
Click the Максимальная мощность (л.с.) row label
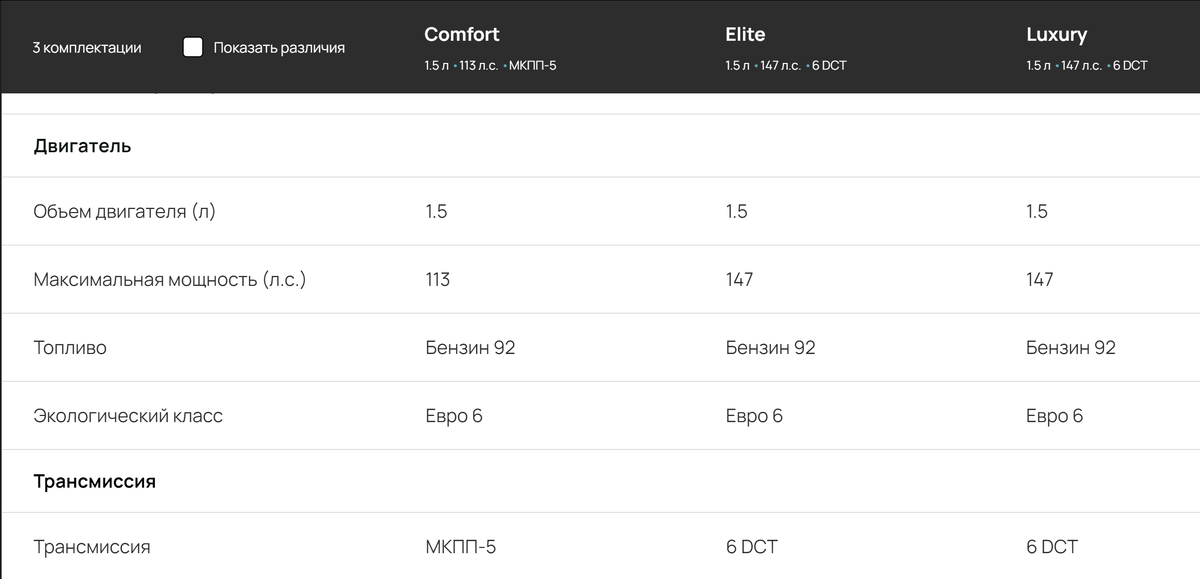click(x=170, y=279)
